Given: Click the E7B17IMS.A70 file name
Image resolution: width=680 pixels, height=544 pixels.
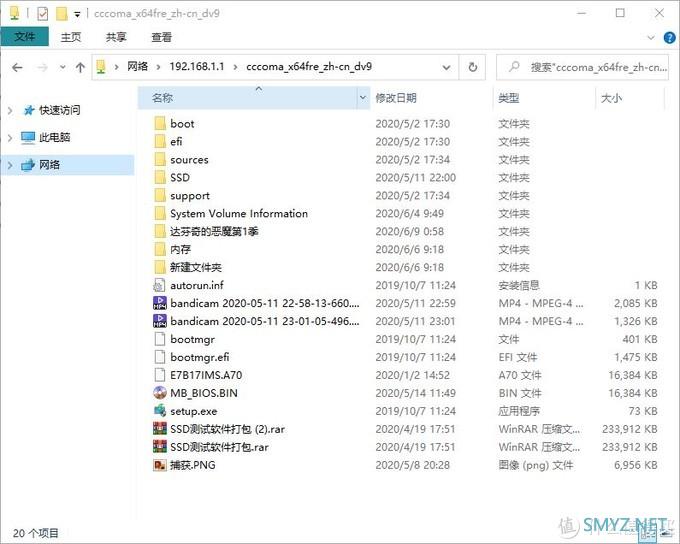Looking at the screenshot, I should [x=206, y=375].
